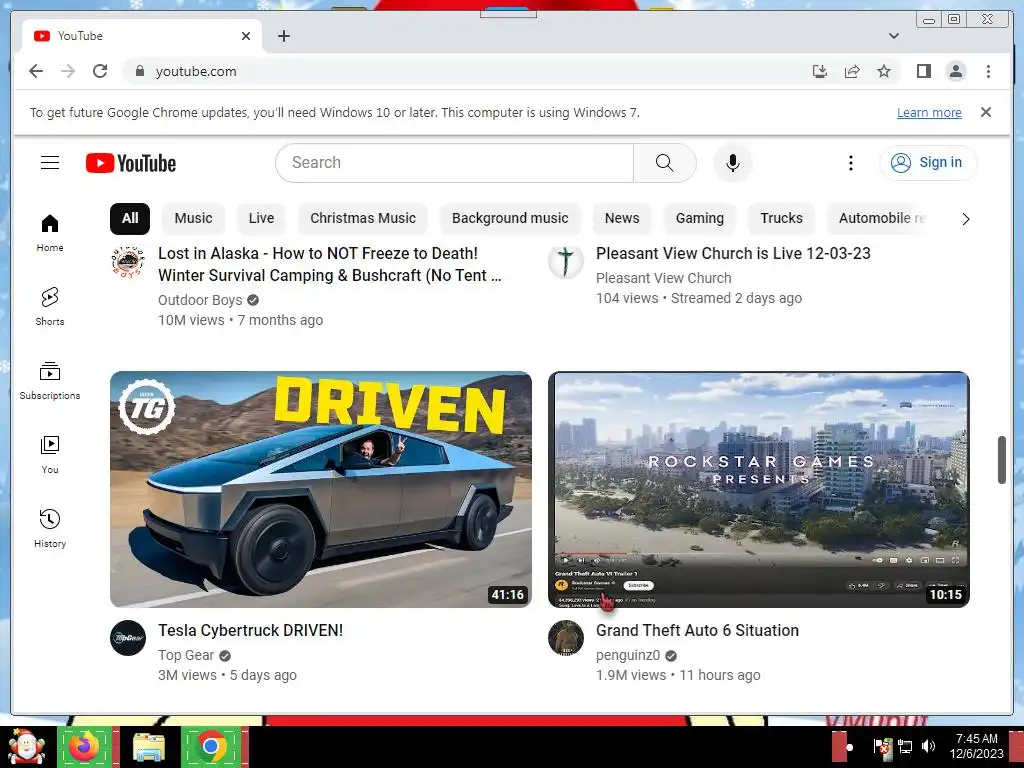Screen dimensions: 1024x768
Task: Start voice search with microphone
Action: tap(733, 163)
